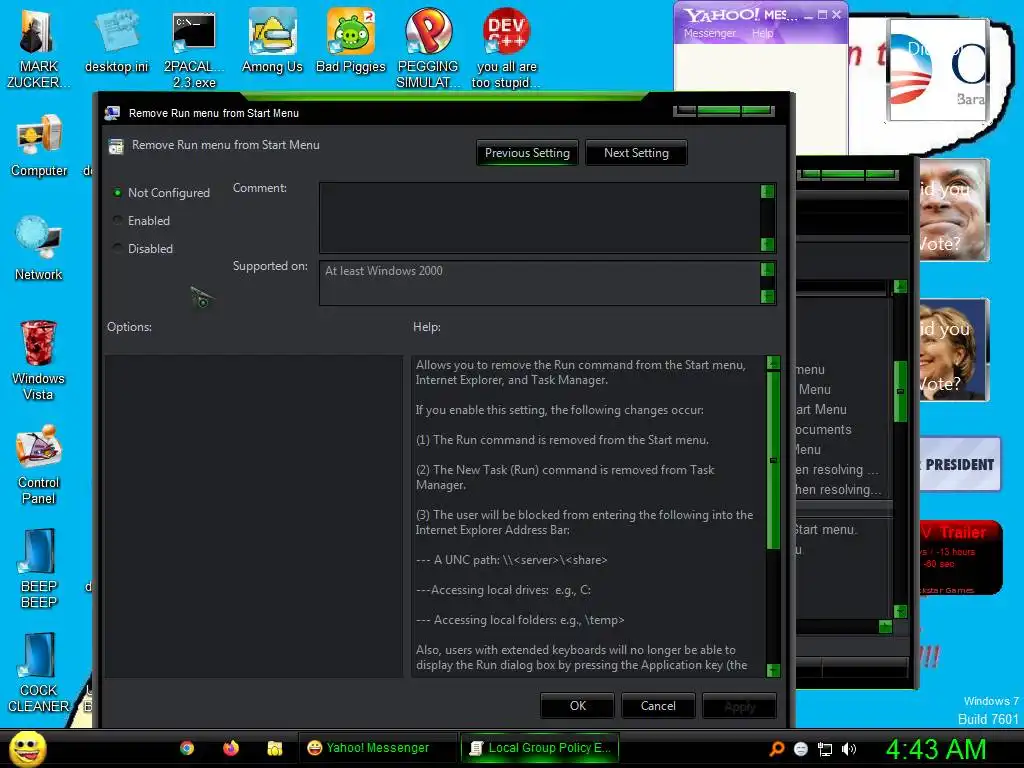Click the background policy list scrollbar thumb

click(x=900, y=391)
